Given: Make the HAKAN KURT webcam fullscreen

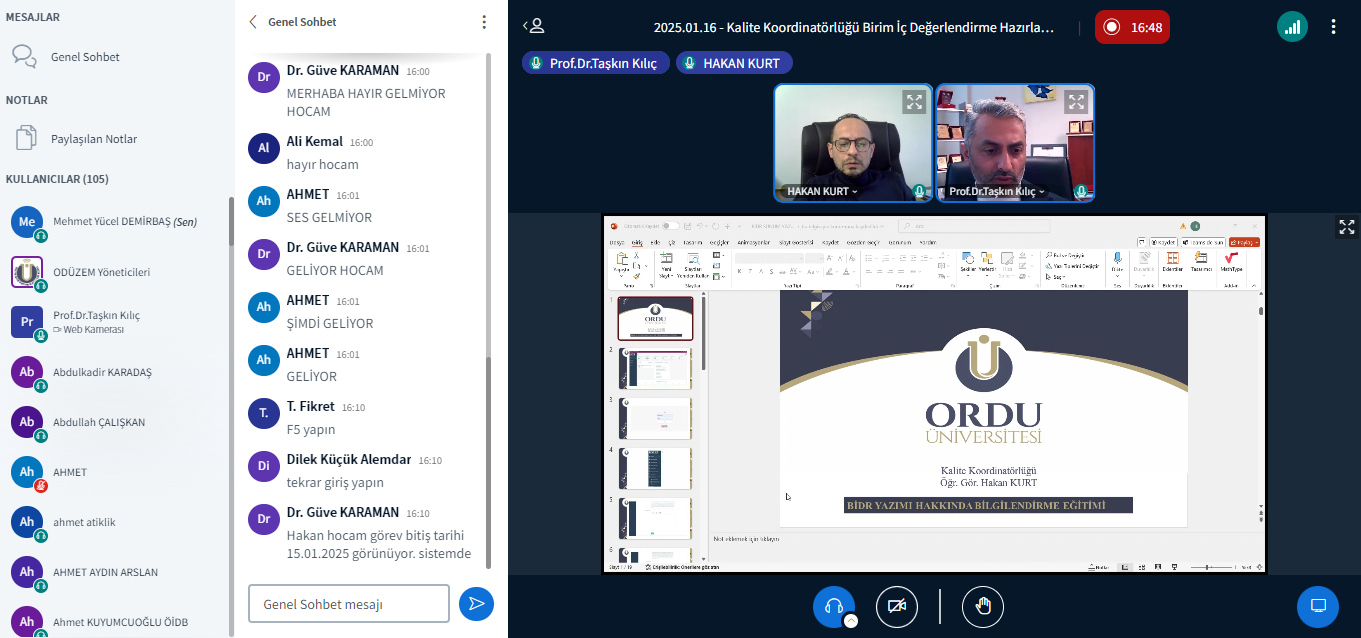Looking at the screenshot, I should (914, 102).
